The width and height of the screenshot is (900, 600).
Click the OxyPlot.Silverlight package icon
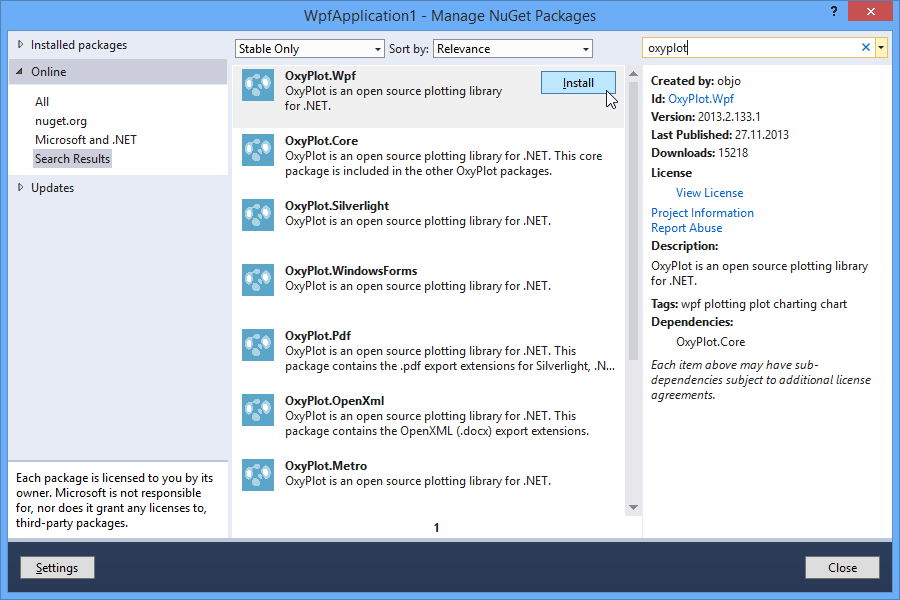point(257,215)
